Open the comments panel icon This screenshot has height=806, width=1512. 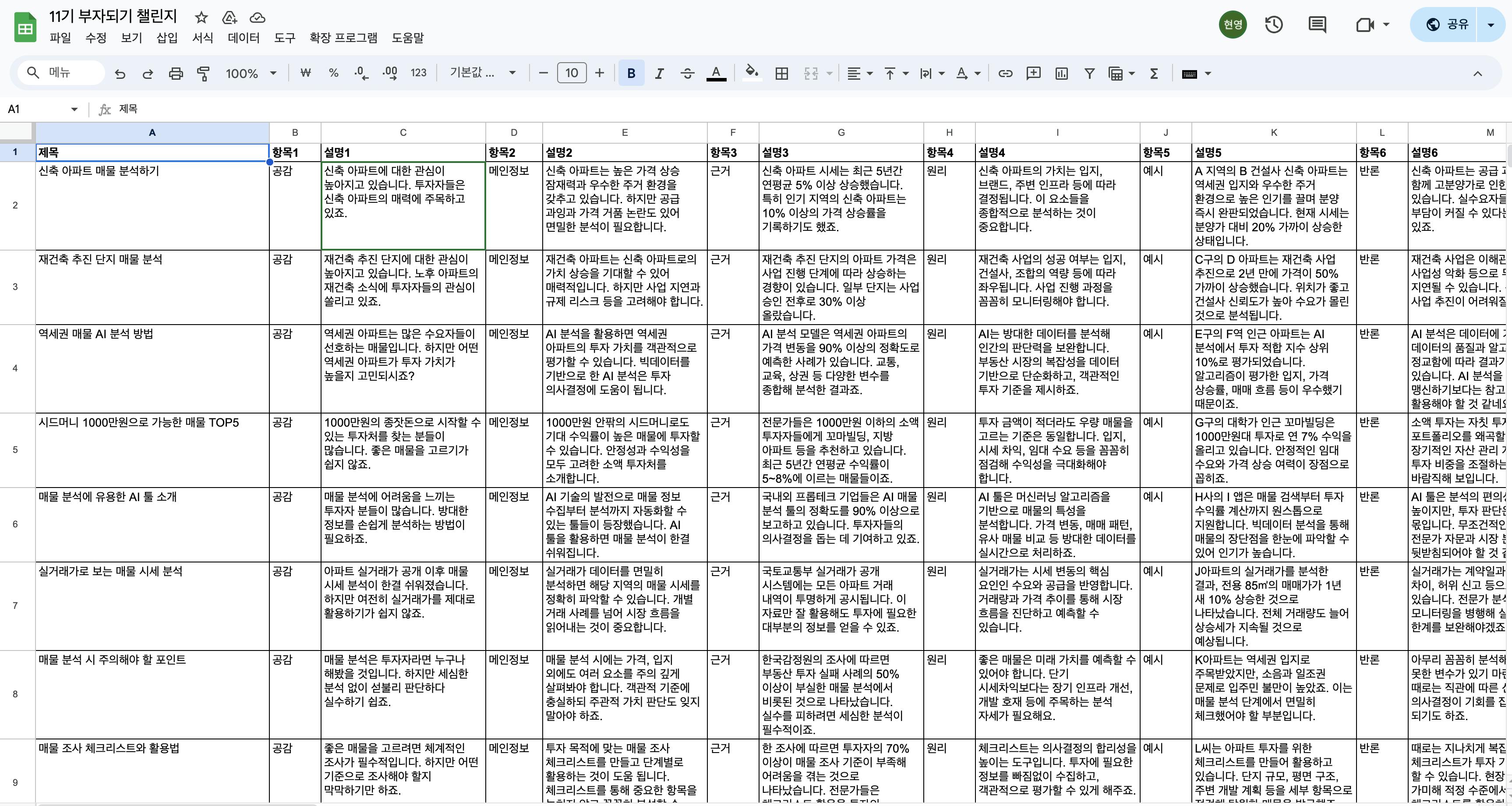click(x=1318, y=25)
